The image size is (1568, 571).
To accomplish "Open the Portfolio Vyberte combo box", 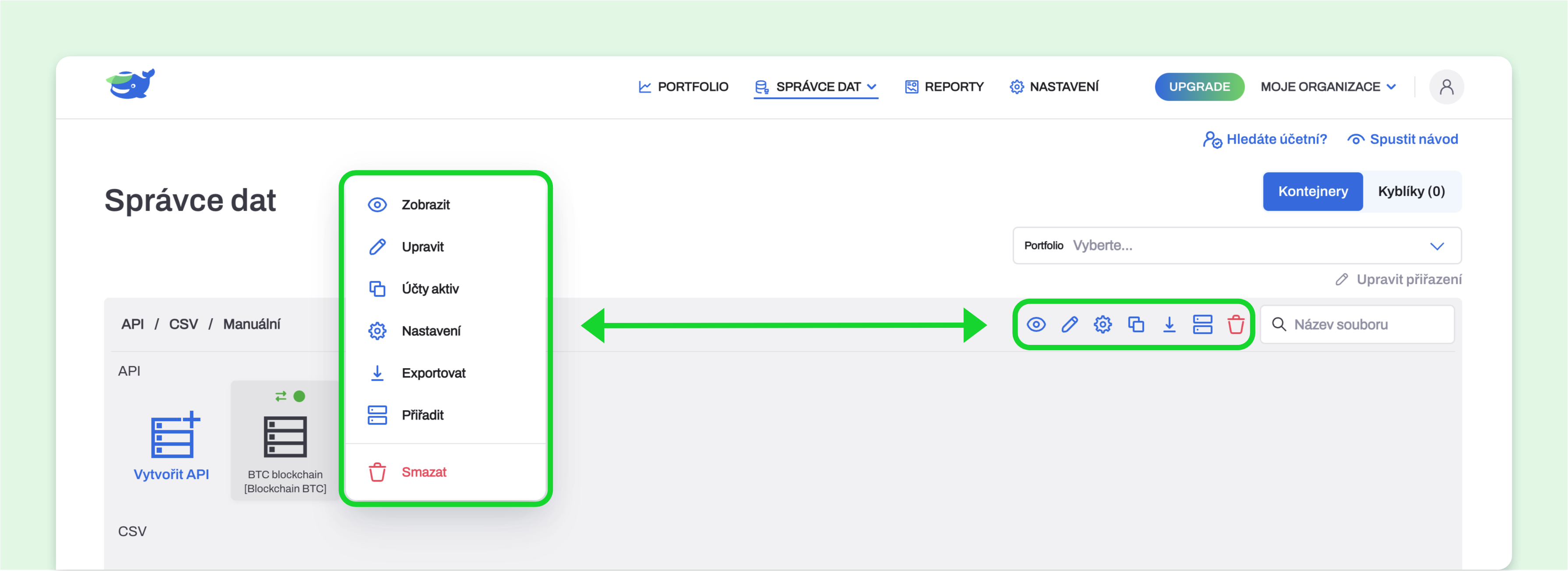I will pyautogui.click(x=1236, y=245).
